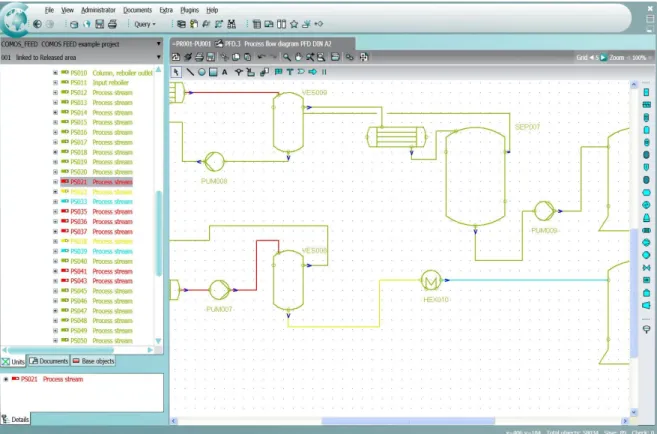657x434 pixels.
Task: Expand the PS039 Process stream node
Action: (55, 251)
